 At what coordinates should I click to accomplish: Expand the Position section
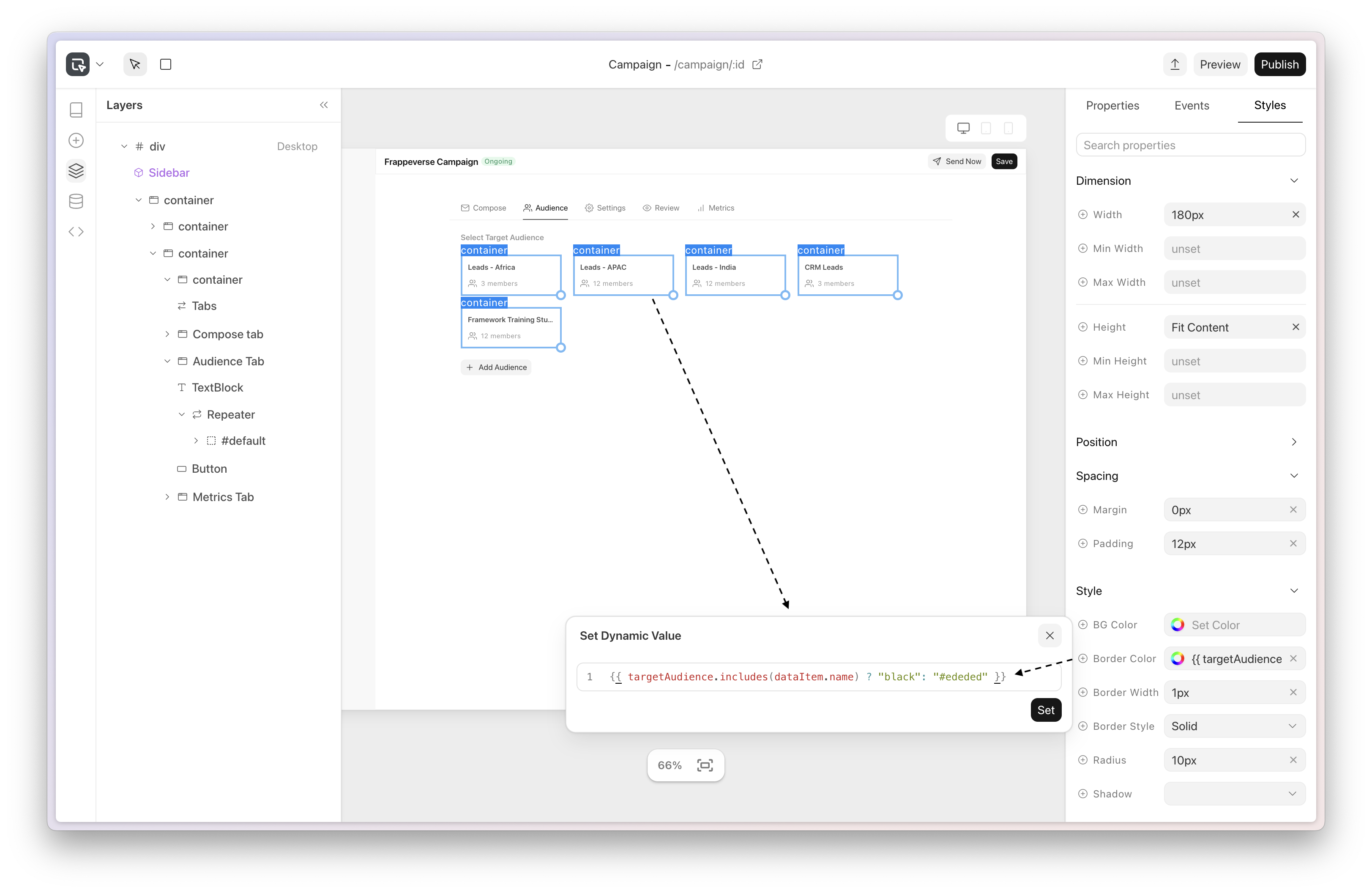click(1294, 441)
